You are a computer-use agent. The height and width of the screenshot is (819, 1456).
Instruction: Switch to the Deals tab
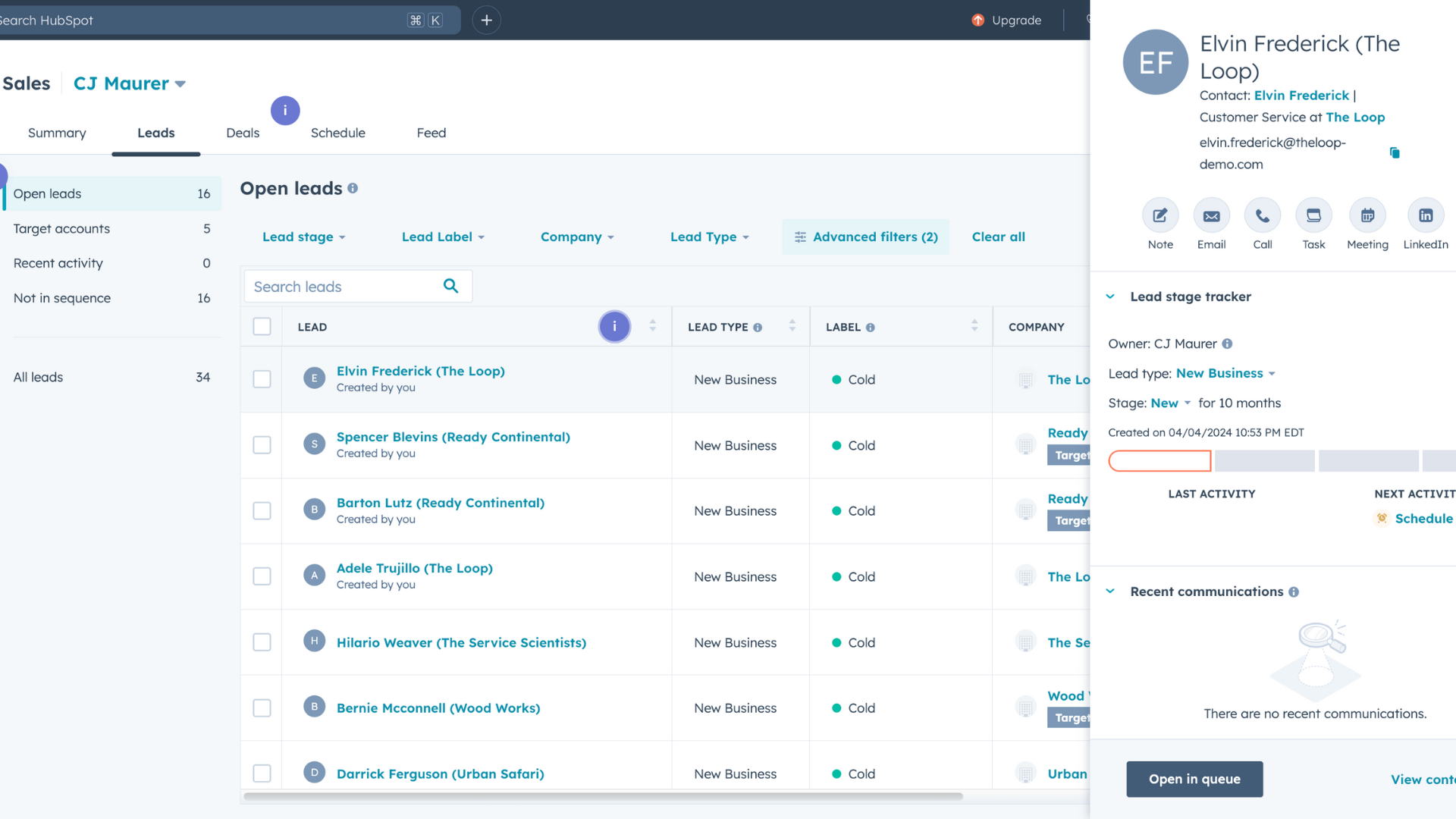[x=243, y=133]
